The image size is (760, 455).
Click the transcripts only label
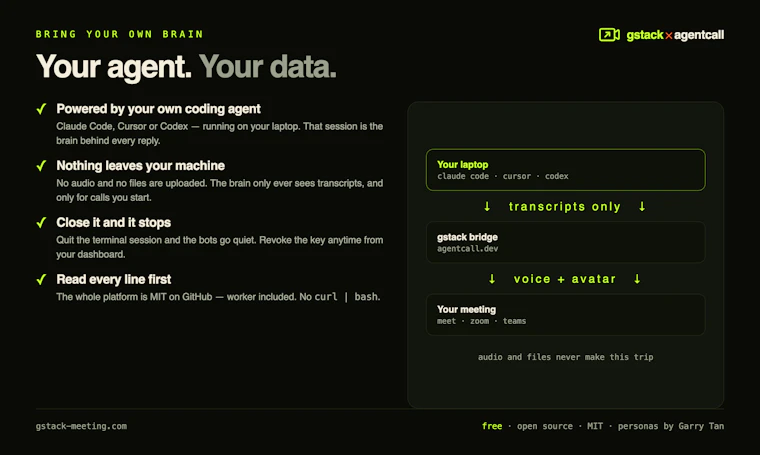click(565, 207)
